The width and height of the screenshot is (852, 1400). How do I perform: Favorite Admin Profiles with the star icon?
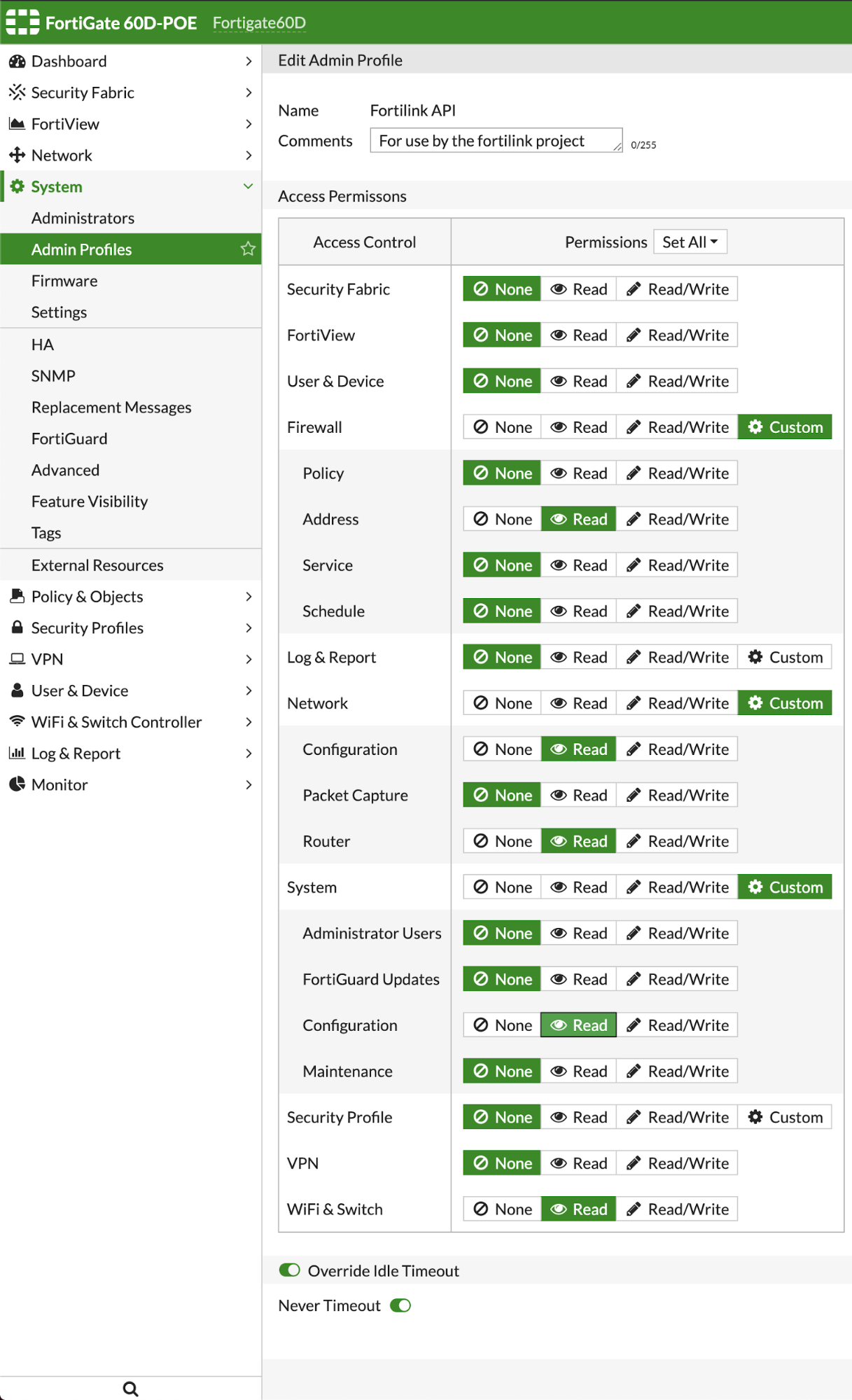tap(248, 249)
